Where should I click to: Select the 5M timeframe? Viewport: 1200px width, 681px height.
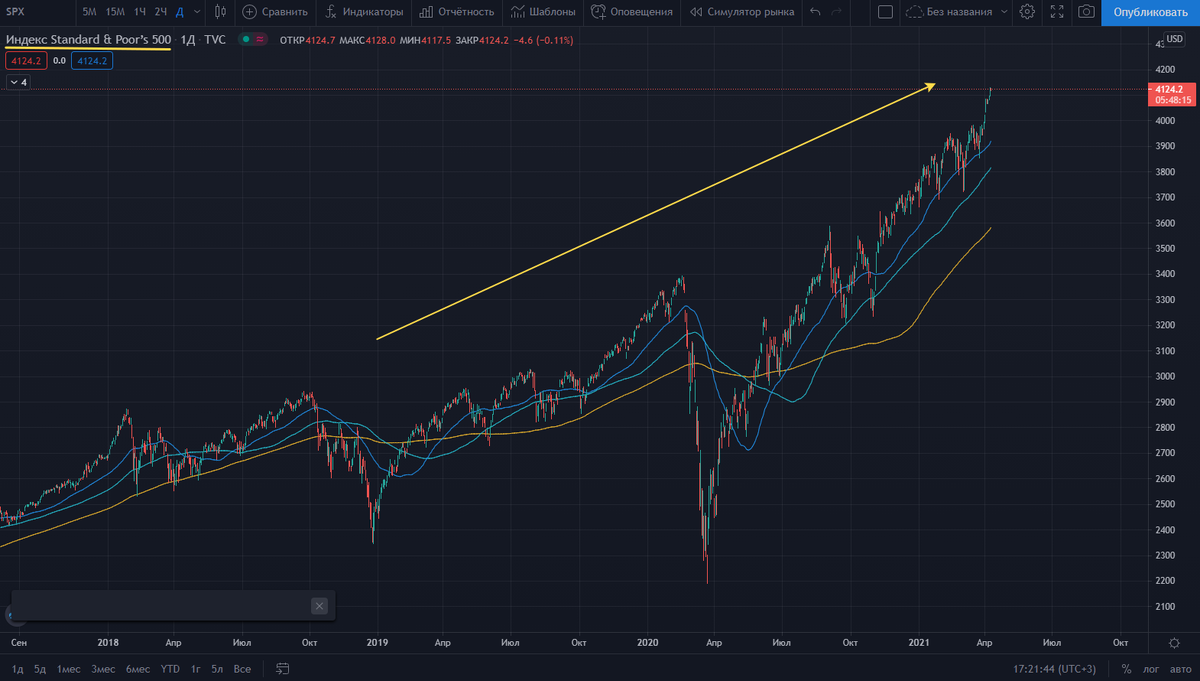90,12
